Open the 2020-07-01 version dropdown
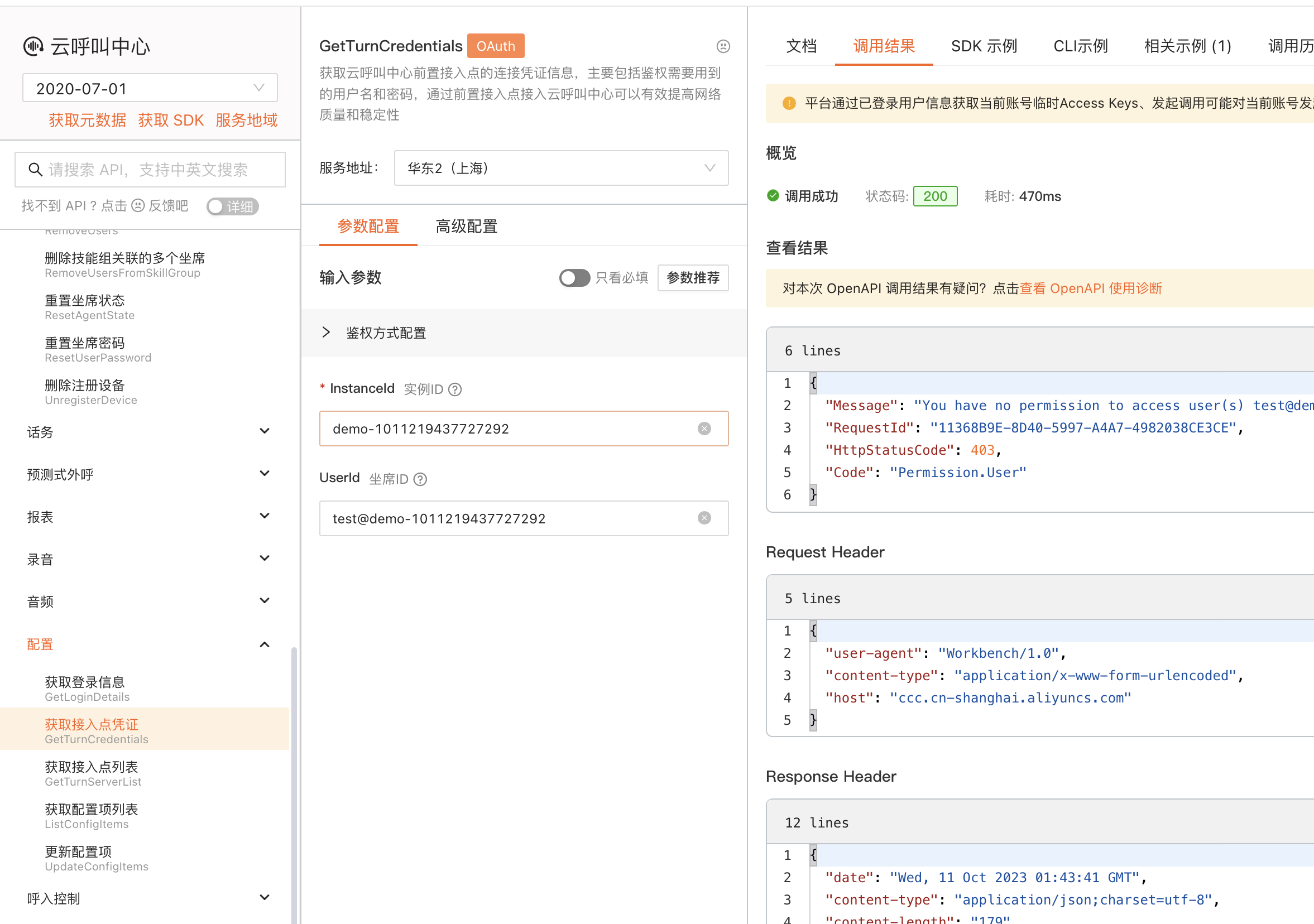Screen dimensions: 1314x924 point(150,88)
